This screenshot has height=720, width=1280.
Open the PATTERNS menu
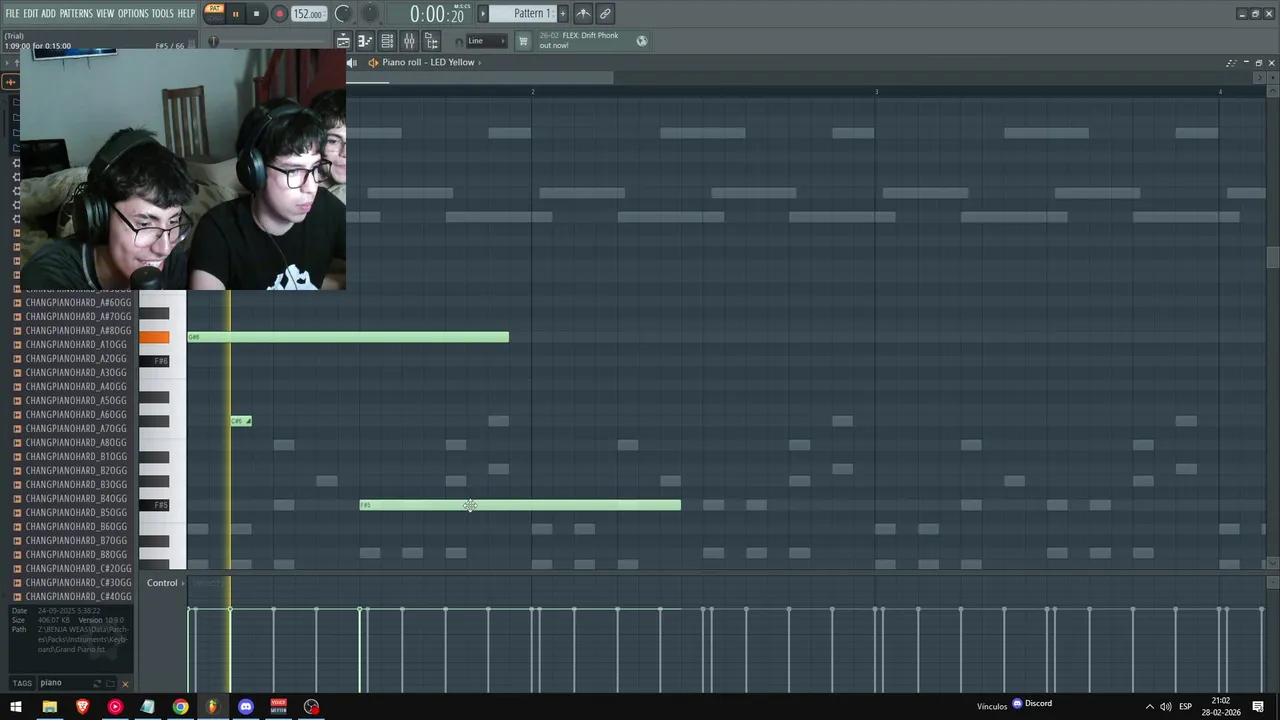pyautogui.click(x=76, y=14)
